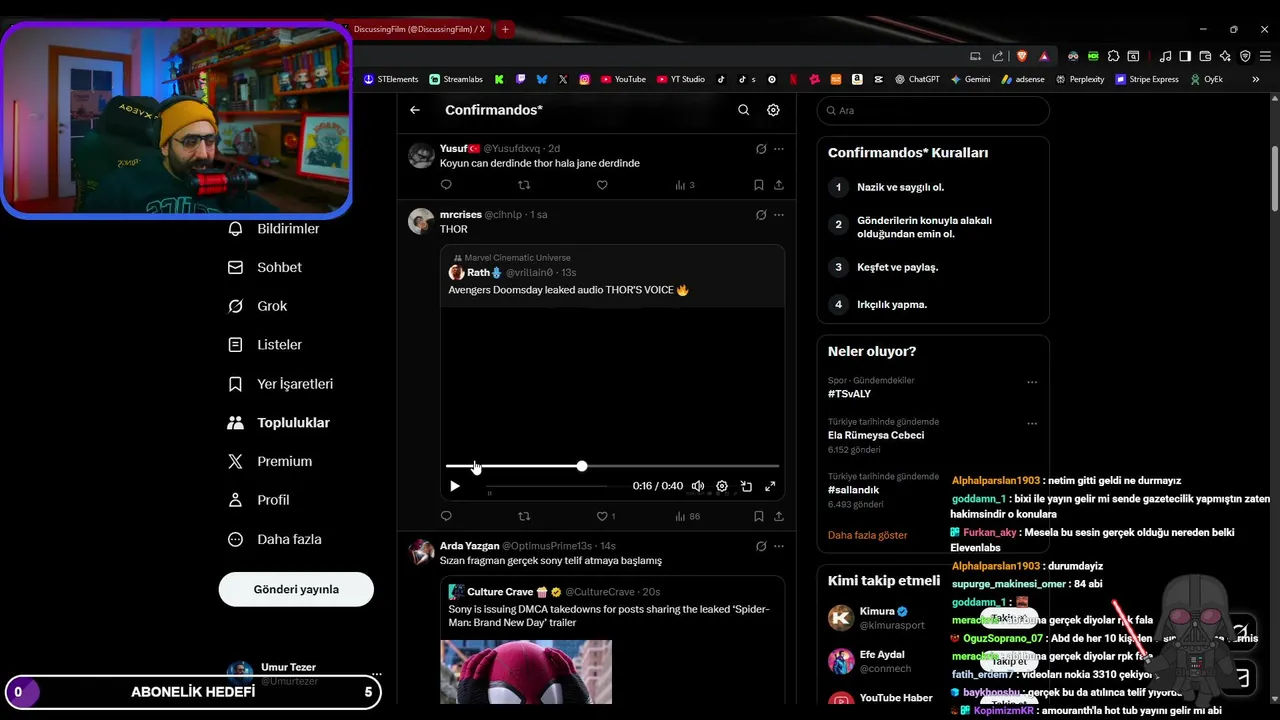This screenshot has height=720, width=1280.
Task: Open Sohbet in sidebar
Action: [x=279, y=267]
